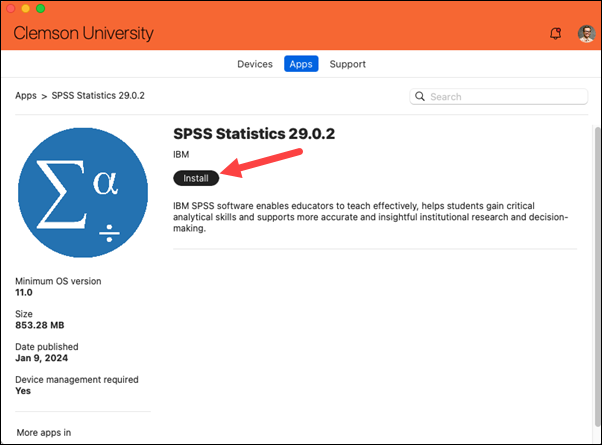Viewport: 602px width, 445px height.
Task: Install SPSS Statistics 29.0.2
Action: click(x=196, y=178)
